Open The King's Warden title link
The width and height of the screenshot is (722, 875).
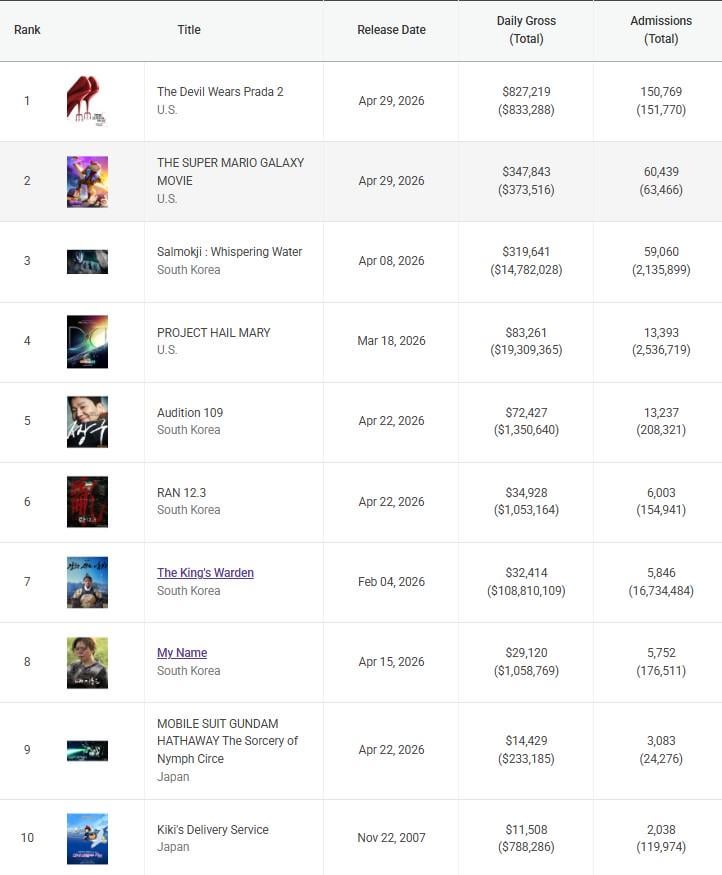pyautogui.click(x=205, y=573)
